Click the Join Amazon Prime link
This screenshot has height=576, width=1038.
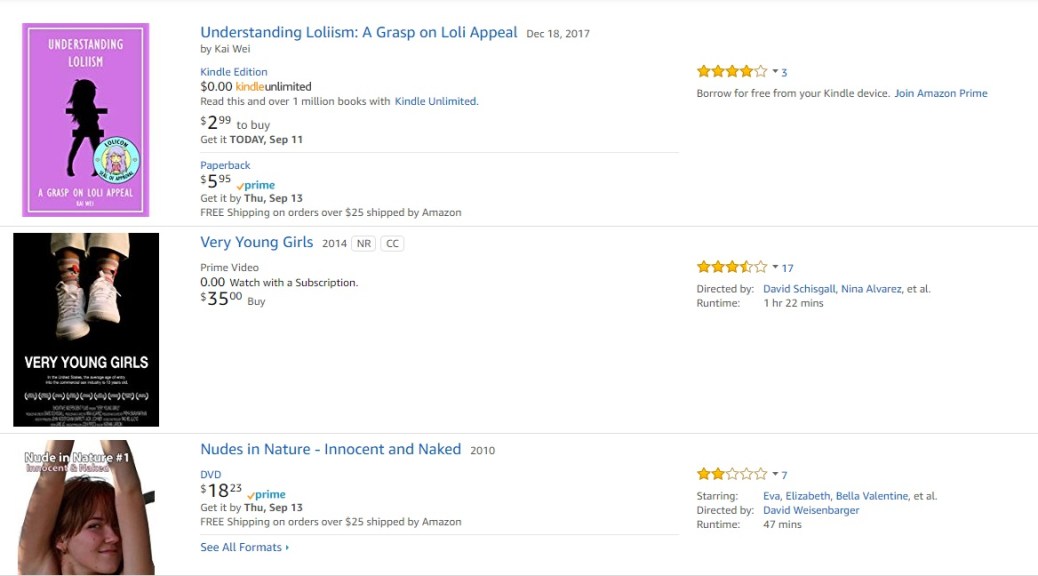(x=940, y=93)
